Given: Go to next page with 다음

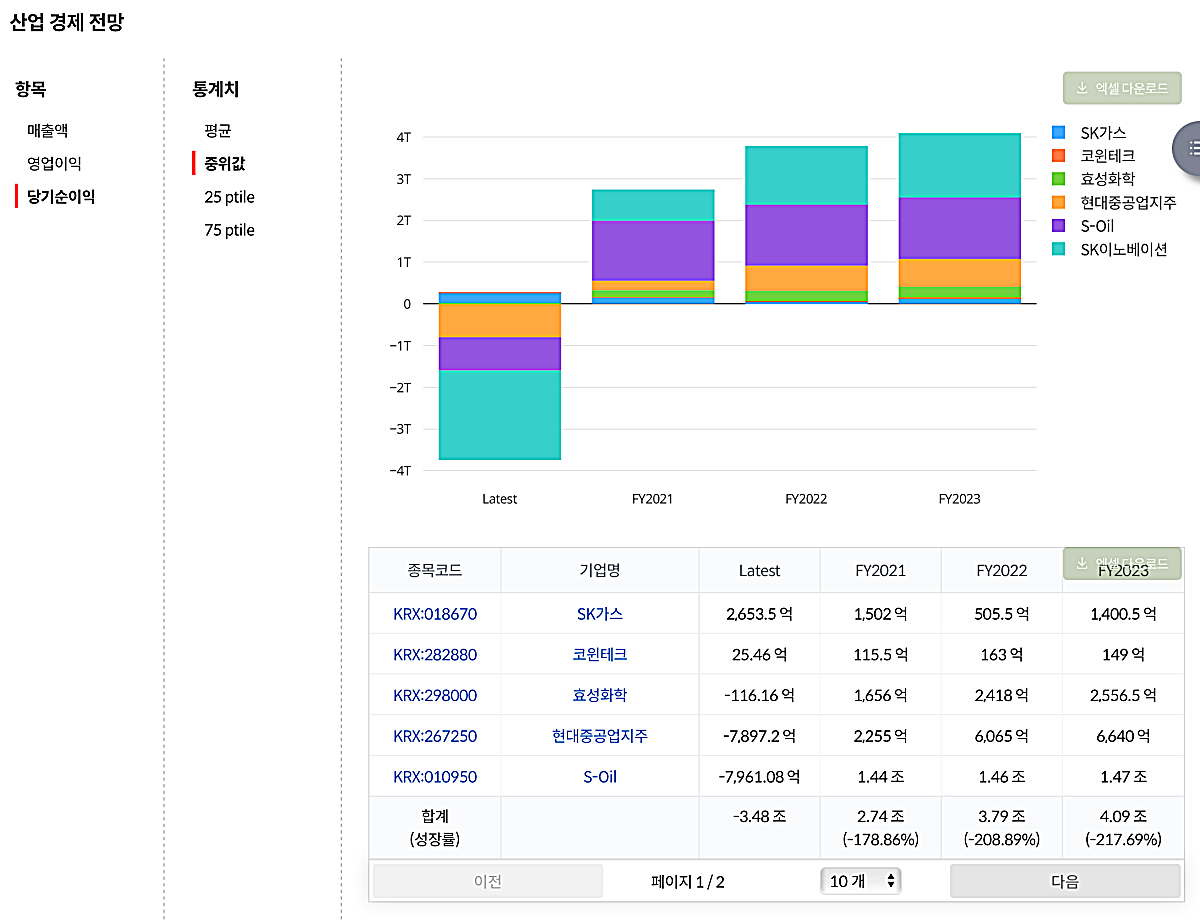Looking at the screenshot, I should (x=1065, y=881).
